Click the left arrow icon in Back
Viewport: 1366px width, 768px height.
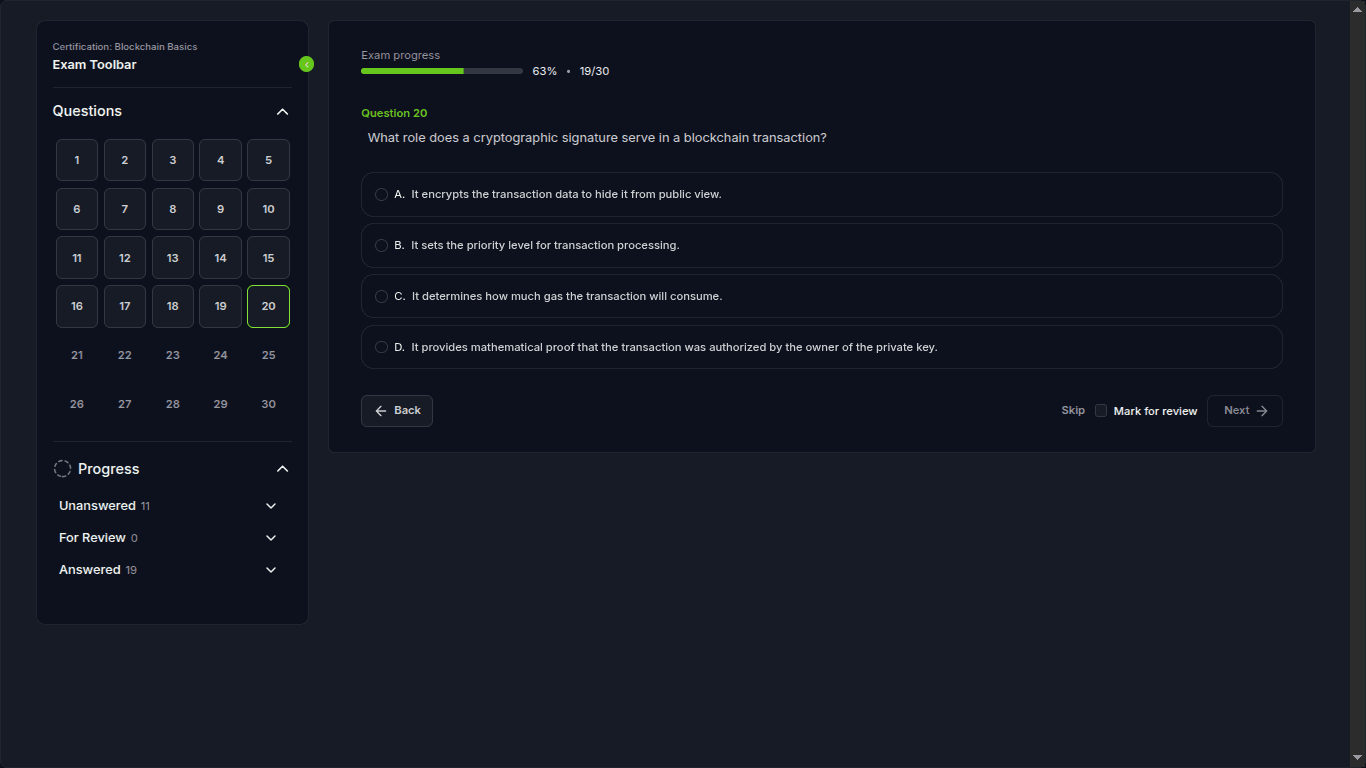[381, 411]
